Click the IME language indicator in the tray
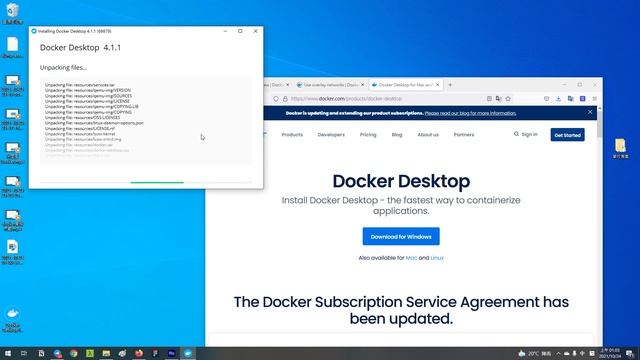The width and height of the screenshot is (640, 360). (582, 353)
